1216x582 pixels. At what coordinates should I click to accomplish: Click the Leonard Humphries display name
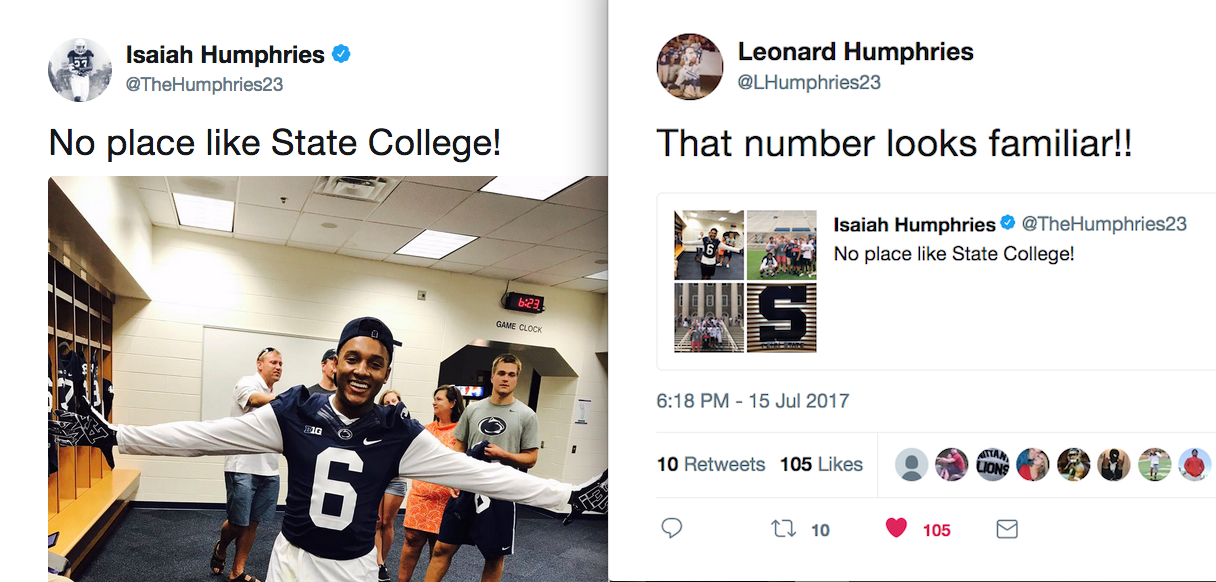coord(855,52)
